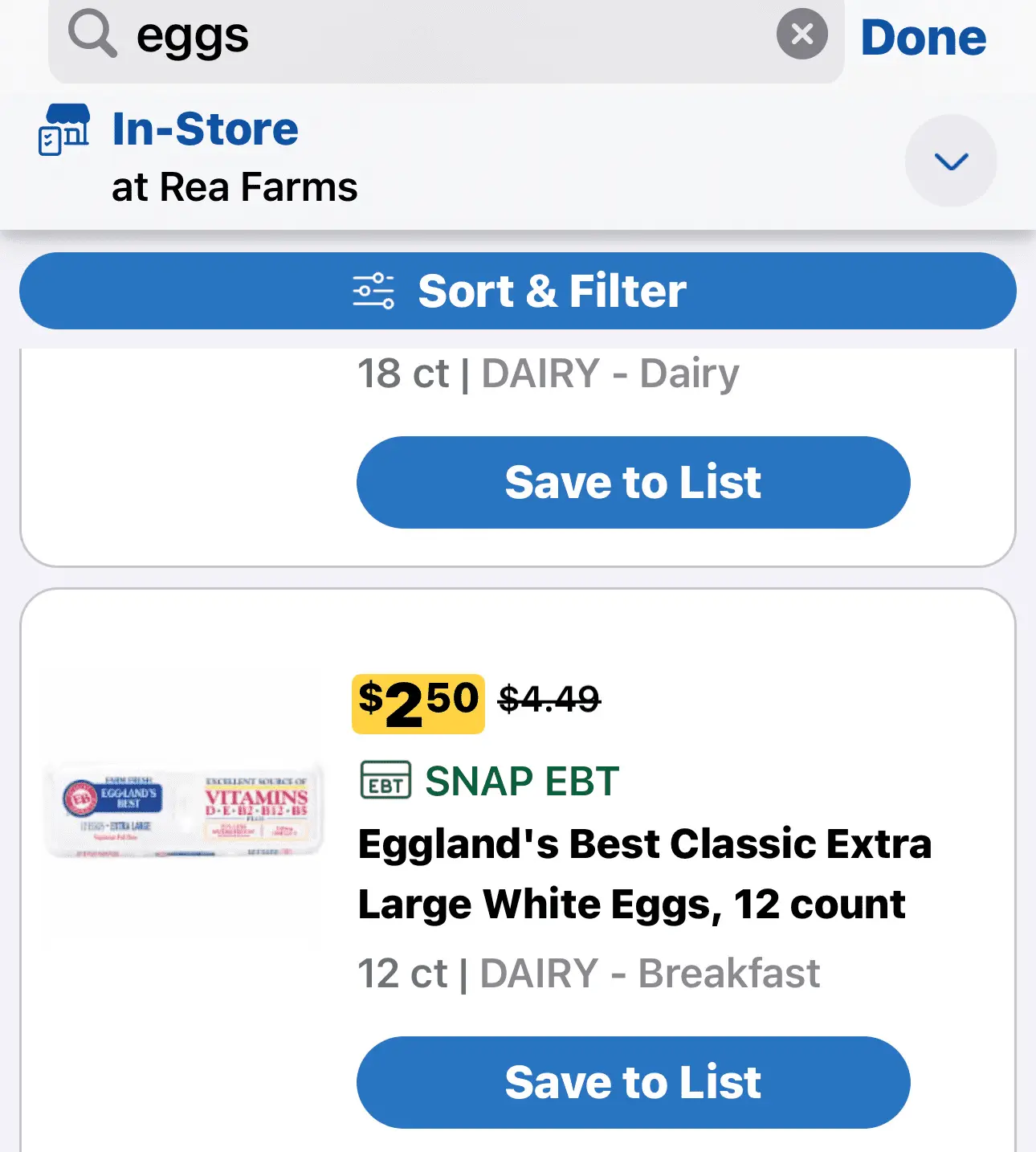This screenshot has height=1152, width=1036.
Task: Tap the magnifying glass search icon
Action: click(92, 36)
